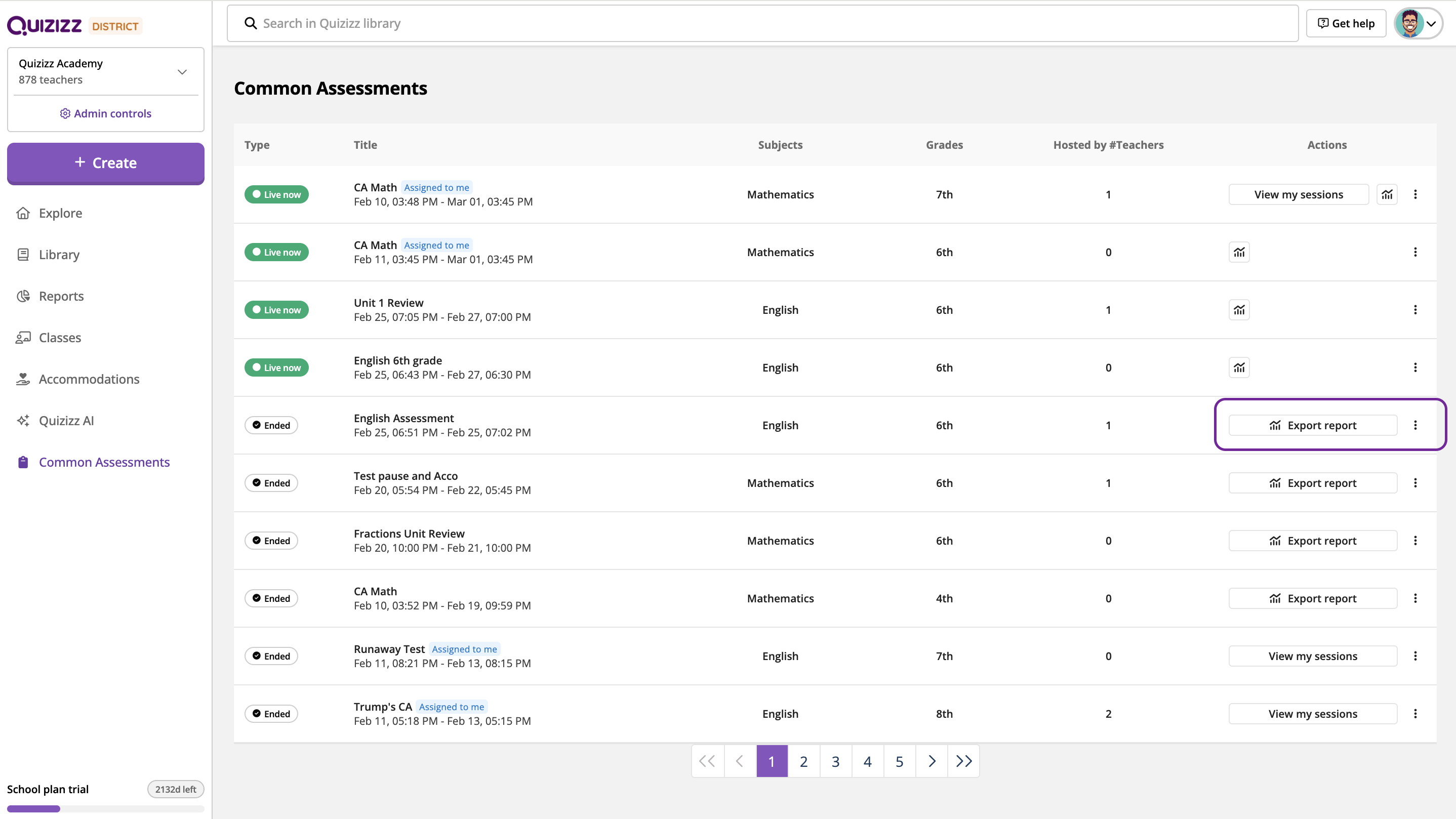The height and width of the screenshot is (819, 1456).
Task: Click the Fractions Unit Review title
Action: coord(409,533)
